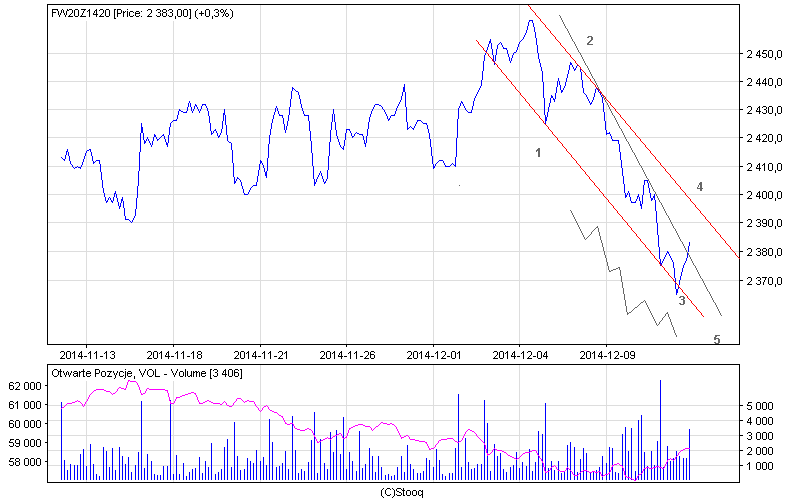Click the 2 380,0 price axis label
Screen dimensions: 800x500
[x=764, y=252]
